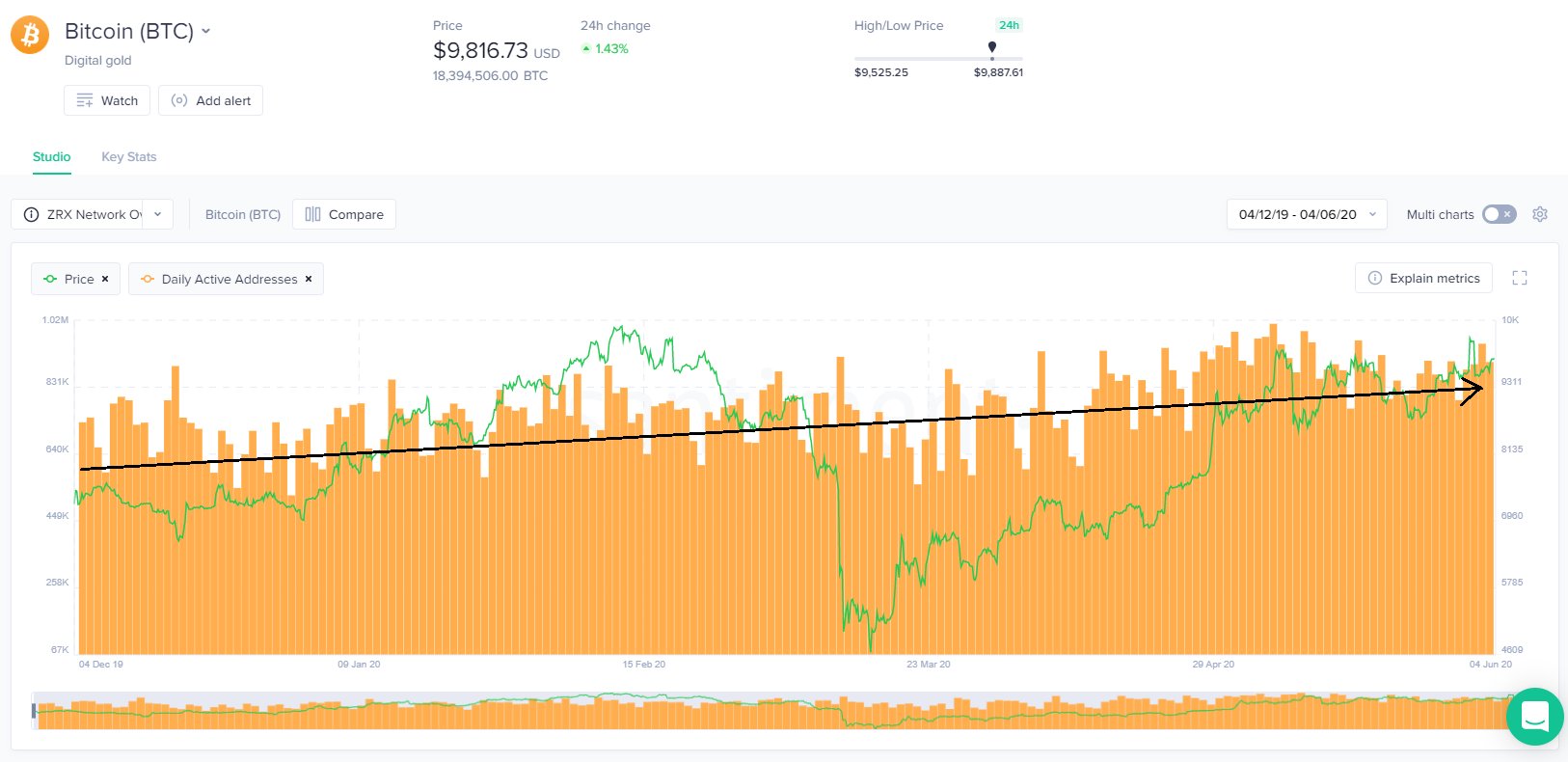Click the Add alert button
Screen dimensions: 1568x762
click(210, 100)
